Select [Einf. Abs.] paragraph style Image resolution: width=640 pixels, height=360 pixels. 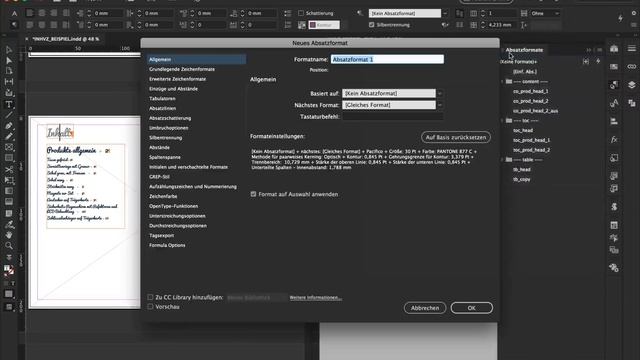point(525,72)
